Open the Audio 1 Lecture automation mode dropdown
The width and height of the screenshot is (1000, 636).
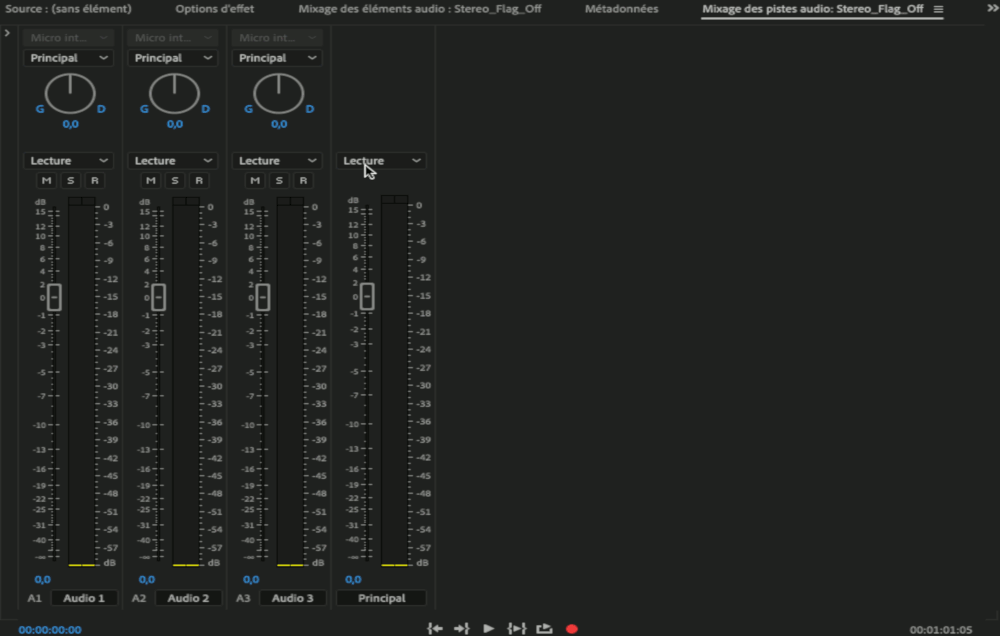[68, 161]
